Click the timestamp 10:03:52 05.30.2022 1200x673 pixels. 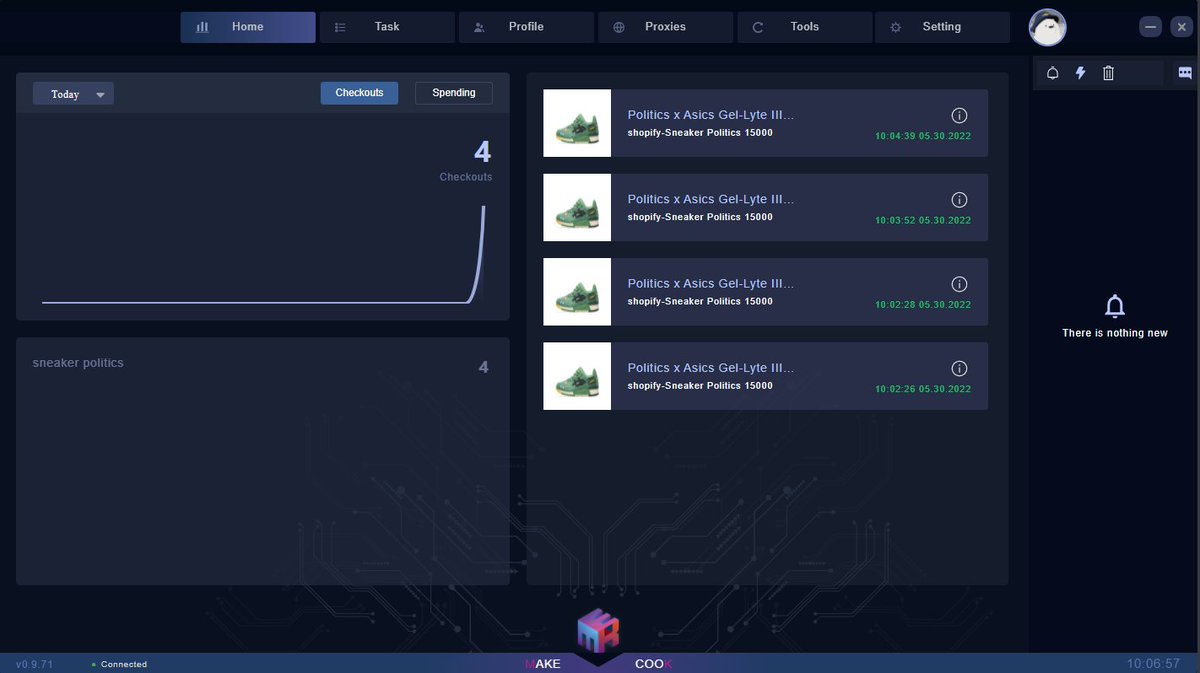click(923, 220)
